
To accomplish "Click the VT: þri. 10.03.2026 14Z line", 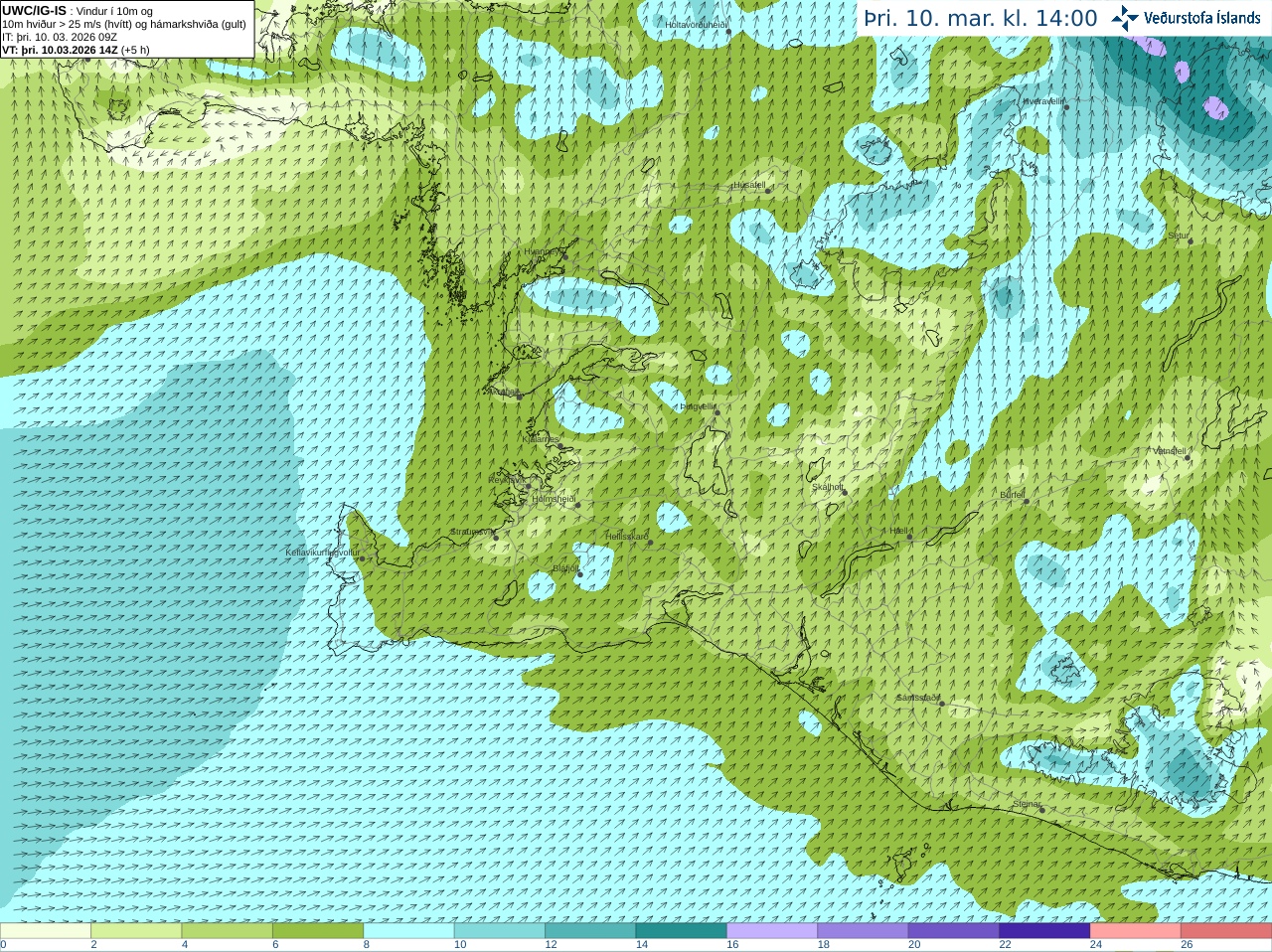I will coord(76,50).
